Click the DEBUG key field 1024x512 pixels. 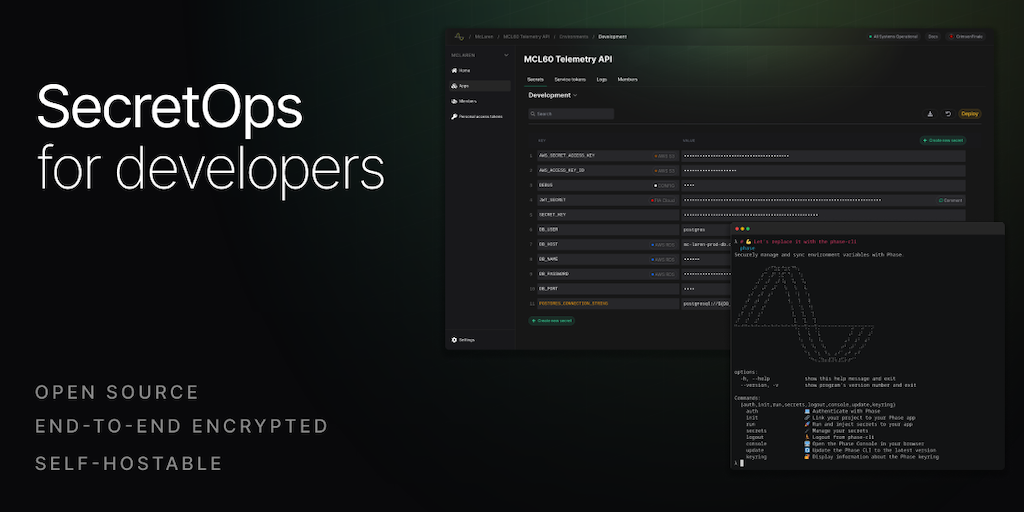(x=608, y=185)
